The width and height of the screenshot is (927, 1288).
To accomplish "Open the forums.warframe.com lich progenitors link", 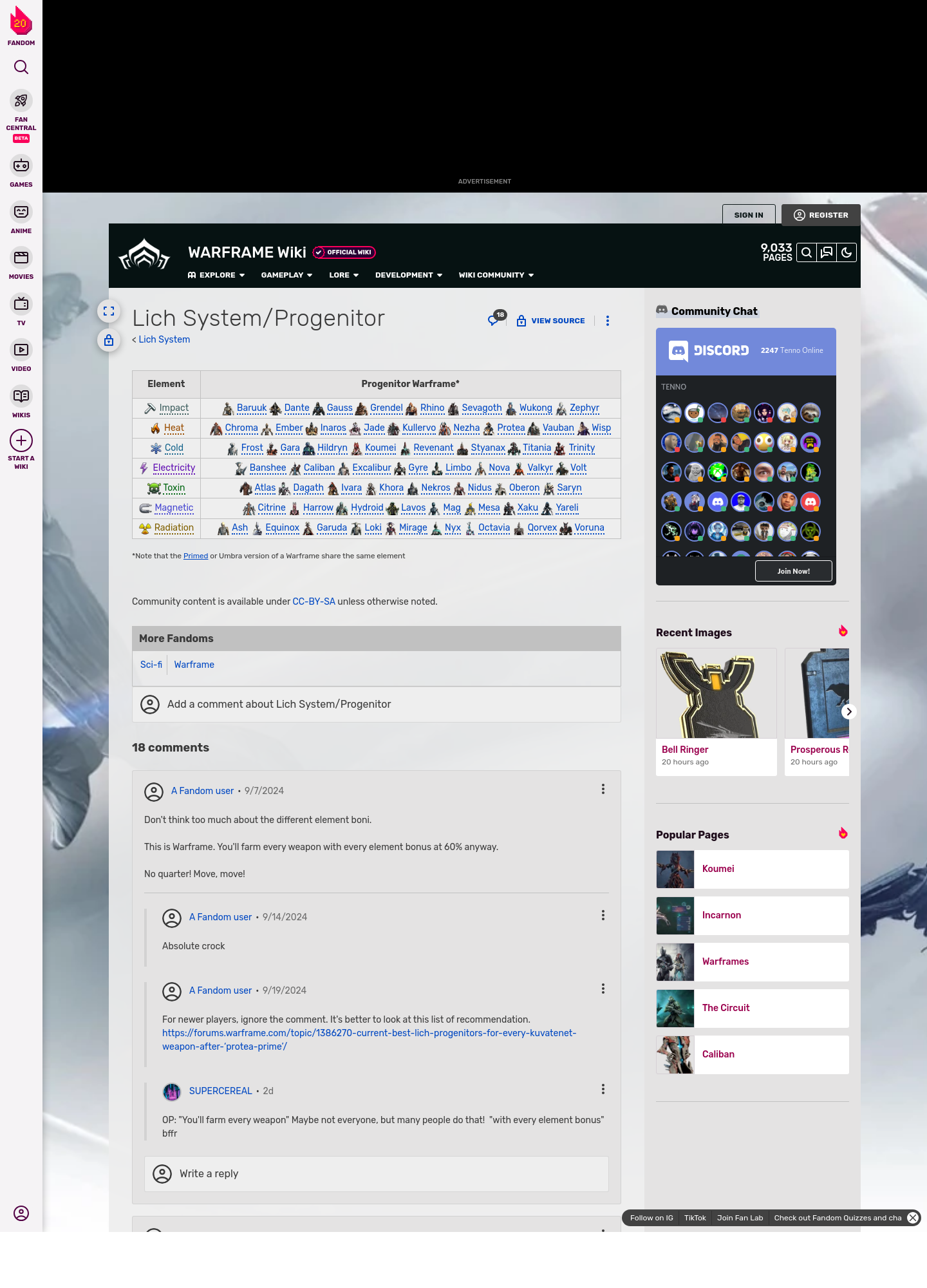I will (x=369, y=1039).
